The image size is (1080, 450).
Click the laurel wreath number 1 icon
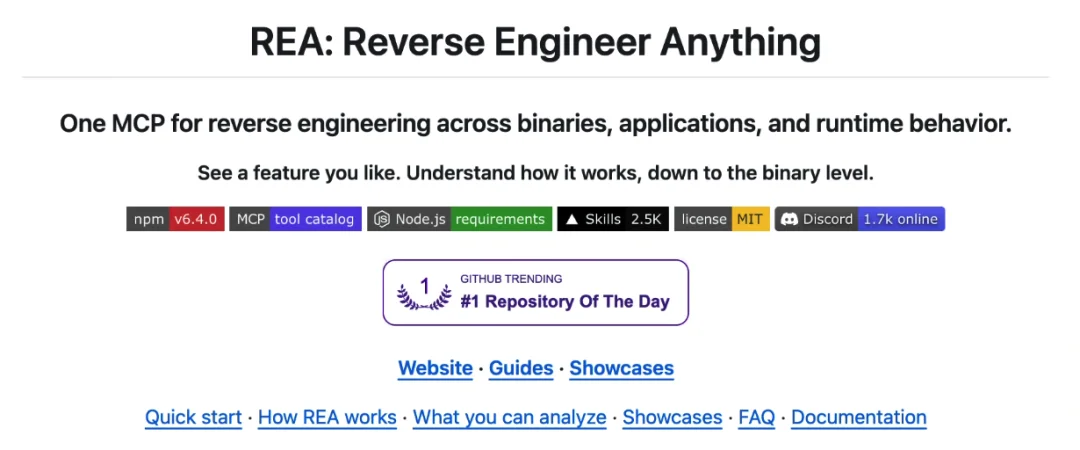424,292
